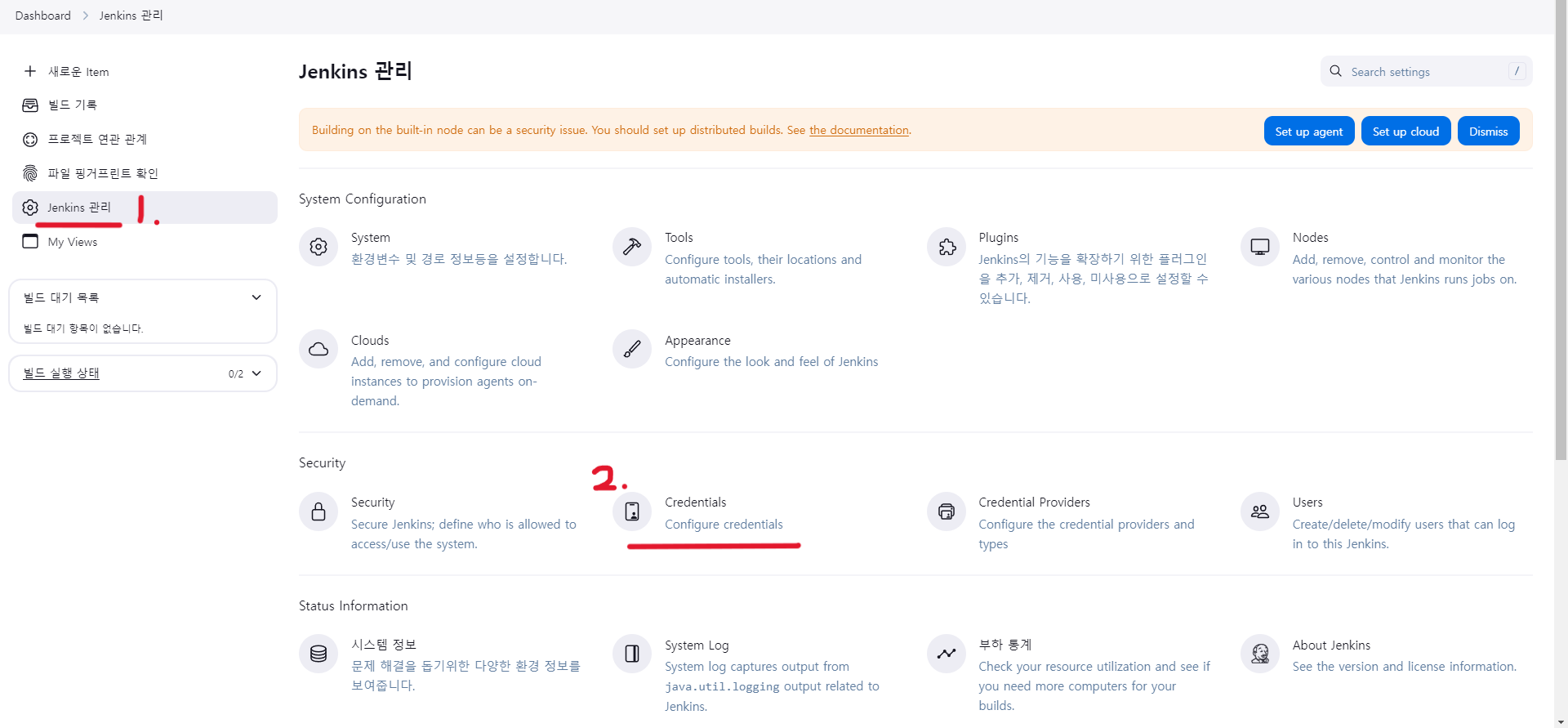Image resolution: width=1568 pixels, height=728 pixels.
Task: Click the 0/2 executor count
Action: point(236,373)
